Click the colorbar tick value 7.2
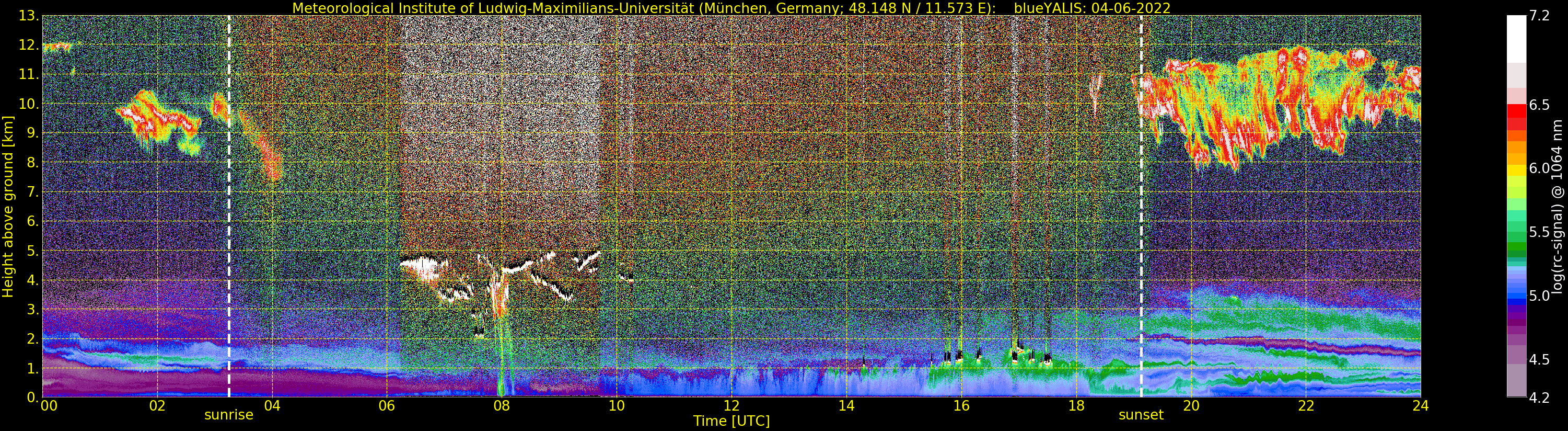The width and height of the screenshot is (1568, 431). (1539, 16)
